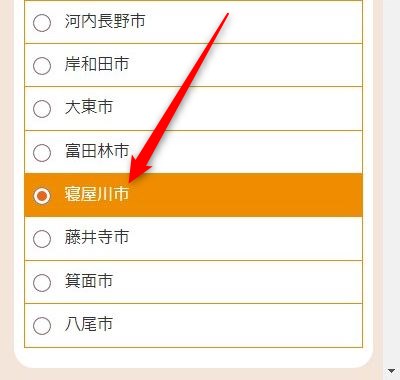Click empty orange area of 寝屋川市 row
Image resolution: width=400 pixels, height=380 pixels.
[247, 195]
